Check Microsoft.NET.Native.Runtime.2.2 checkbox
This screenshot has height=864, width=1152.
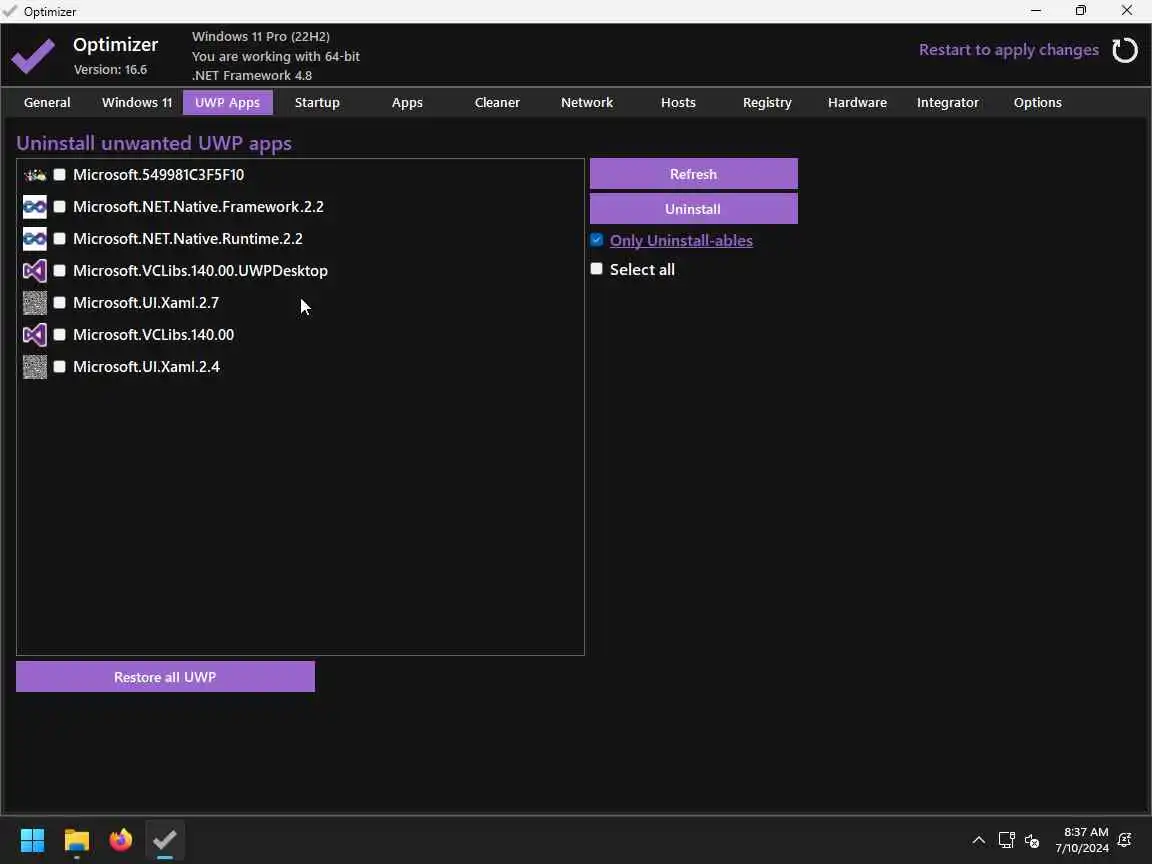60,239
